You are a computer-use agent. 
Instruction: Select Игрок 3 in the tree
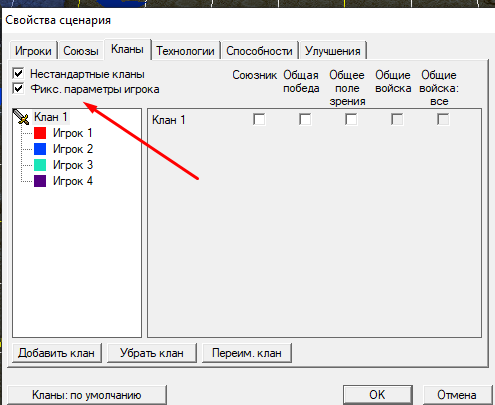73,165
